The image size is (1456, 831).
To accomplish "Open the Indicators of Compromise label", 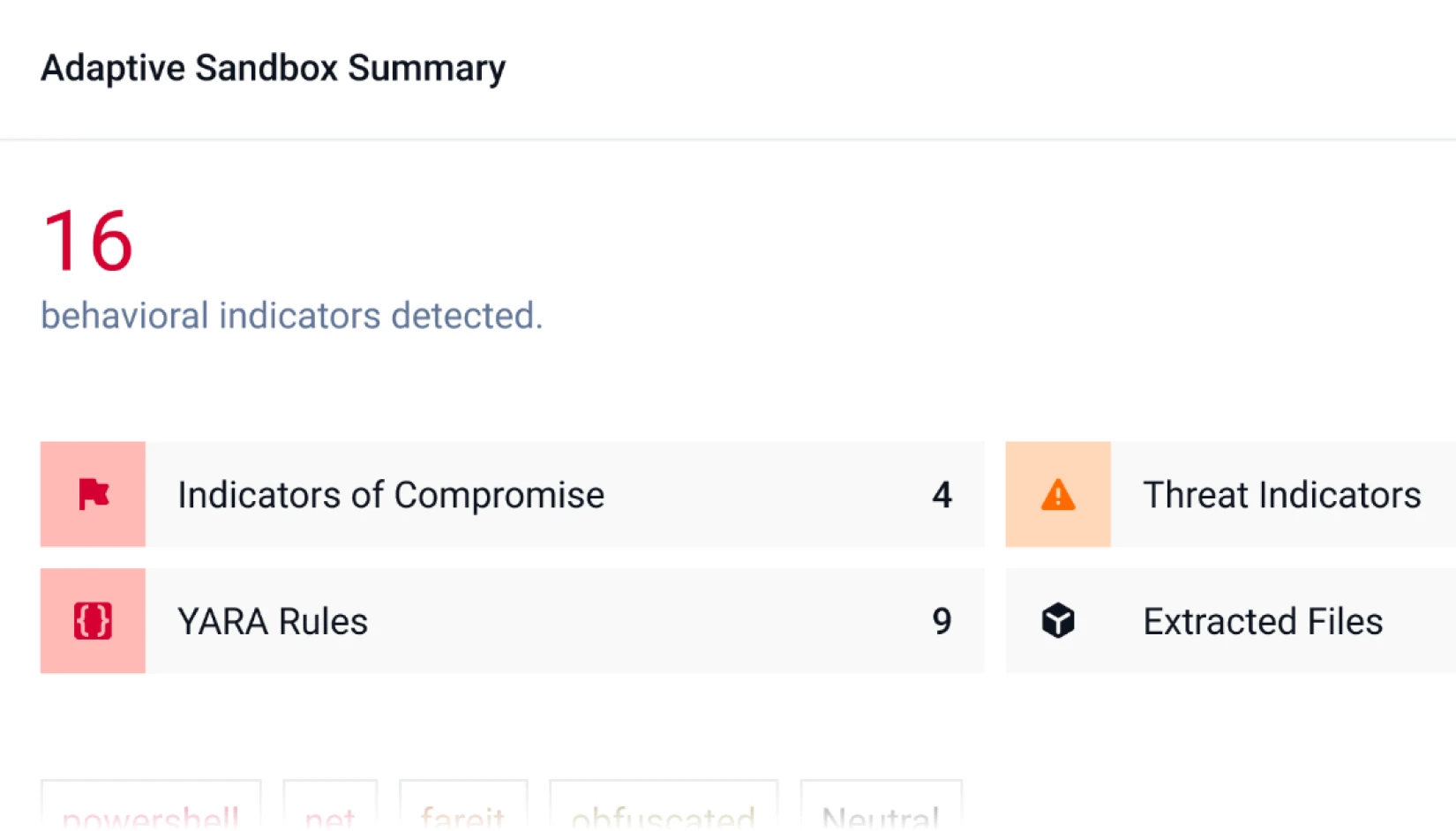I will [x=391, y=495].
